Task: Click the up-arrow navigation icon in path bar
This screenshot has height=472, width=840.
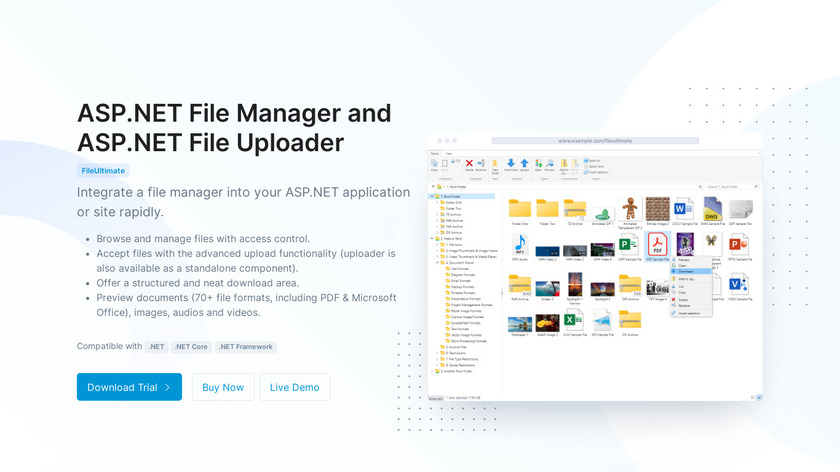Action: (x=433, y=186)
